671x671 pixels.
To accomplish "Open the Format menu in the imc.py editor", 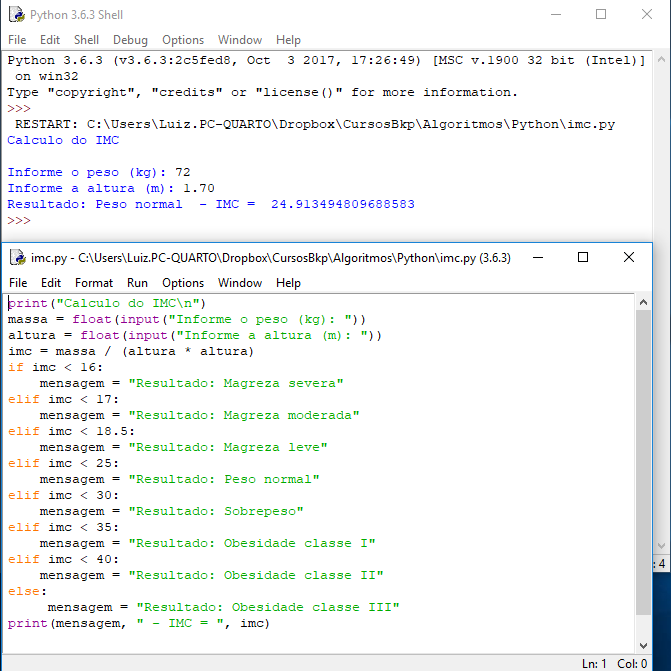I will [x=94, y=283].
